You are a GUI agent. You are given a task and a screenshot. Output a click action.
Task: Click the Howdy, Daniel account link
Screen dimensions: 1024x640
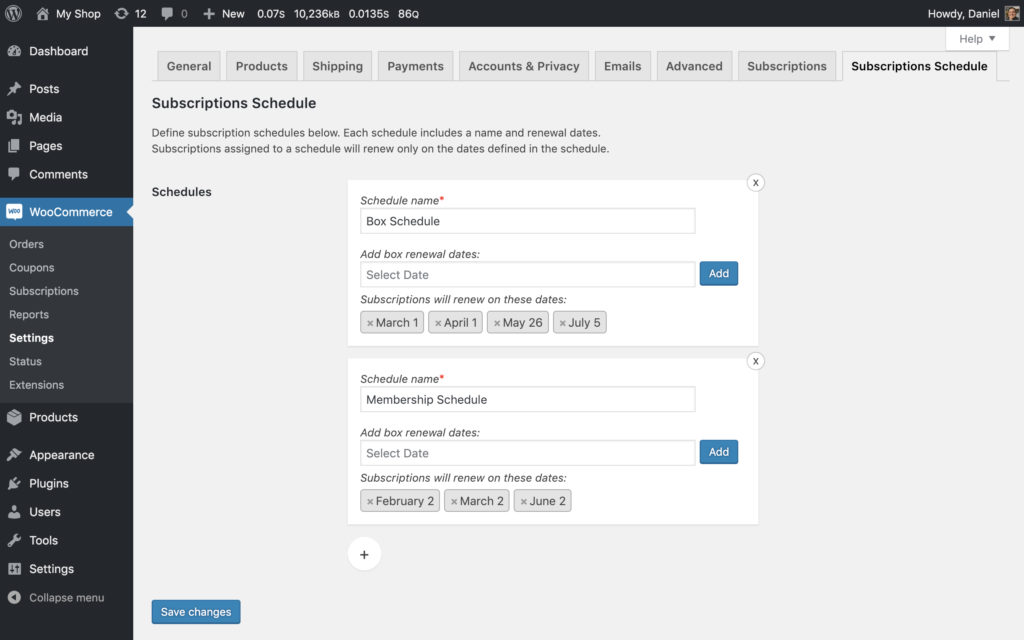coord(963,14)
